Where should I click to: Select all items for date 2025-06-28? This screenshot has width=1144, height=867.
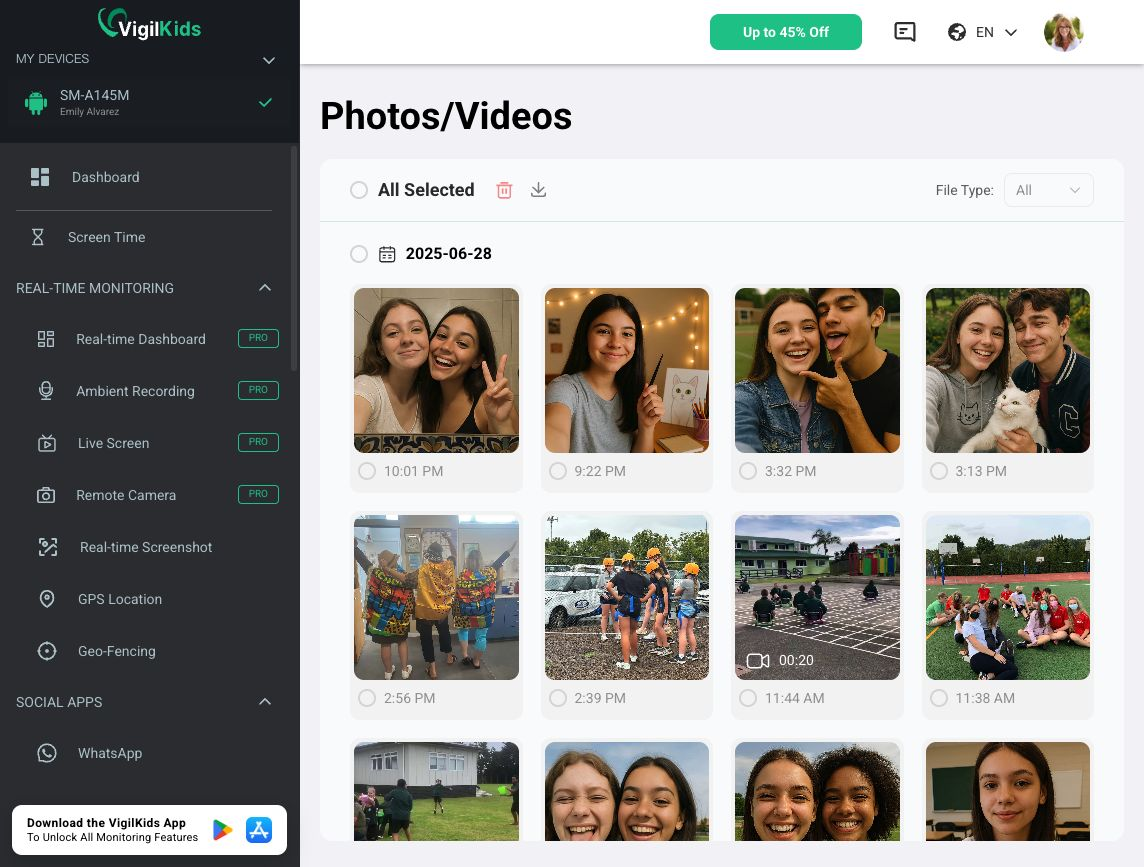pyautogui.click(x=359, y=254)
